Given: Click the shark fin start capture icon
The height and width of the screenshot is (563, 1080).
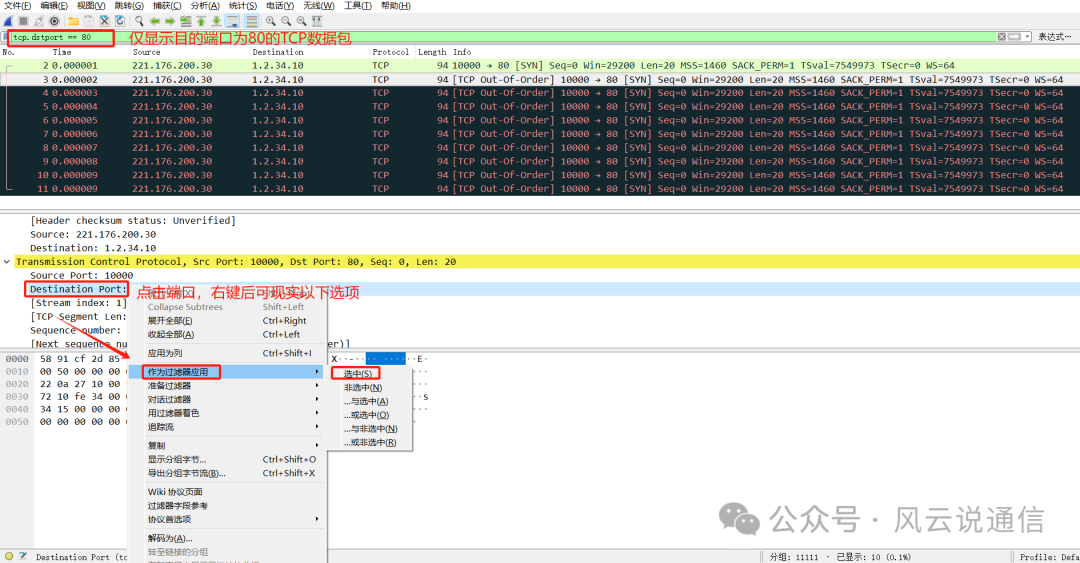Looking at the screenshot, I should coord(8,21).
